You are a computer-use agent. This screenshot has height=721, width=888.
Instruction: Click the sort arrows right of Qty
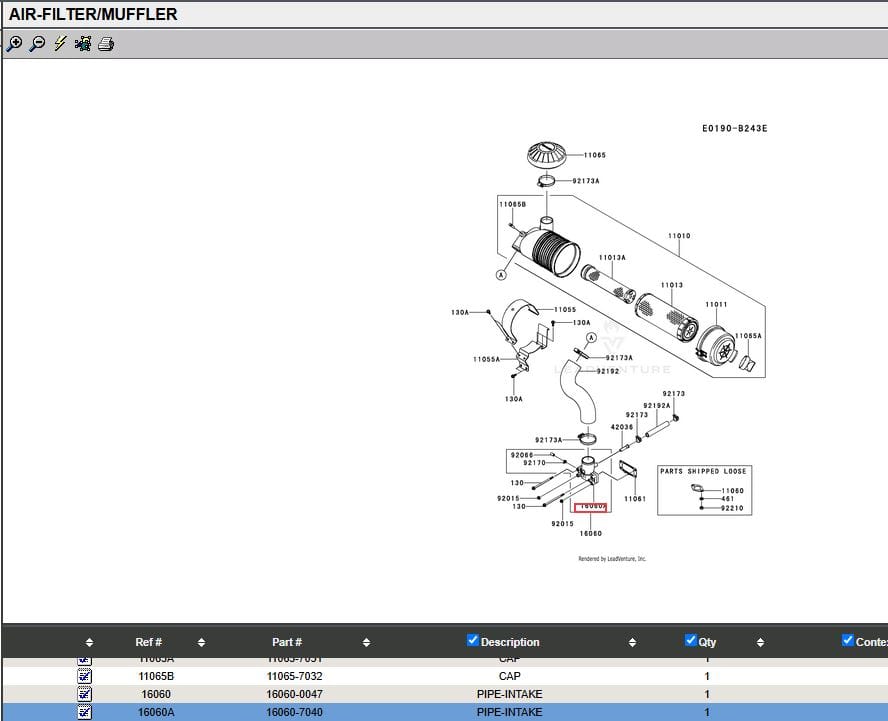pos(760,642)
